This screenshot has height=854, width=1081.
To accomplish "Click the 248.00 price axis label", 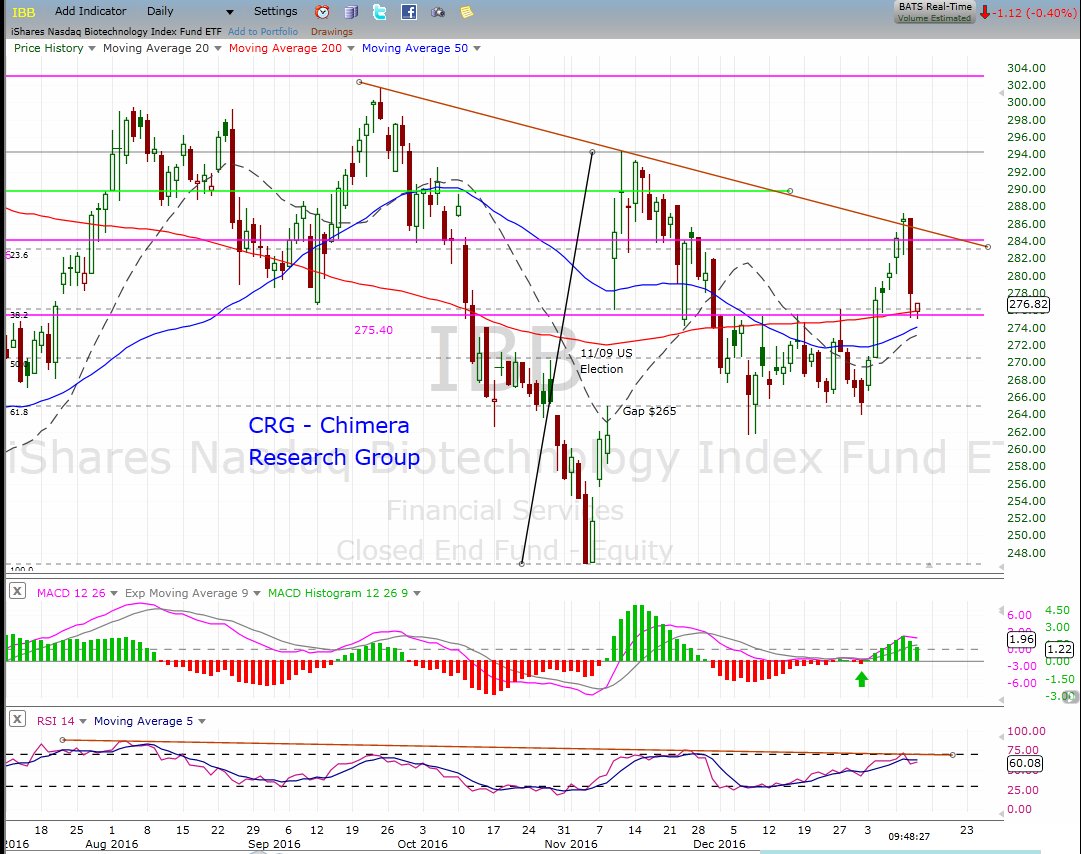I will click(1026, 553).
